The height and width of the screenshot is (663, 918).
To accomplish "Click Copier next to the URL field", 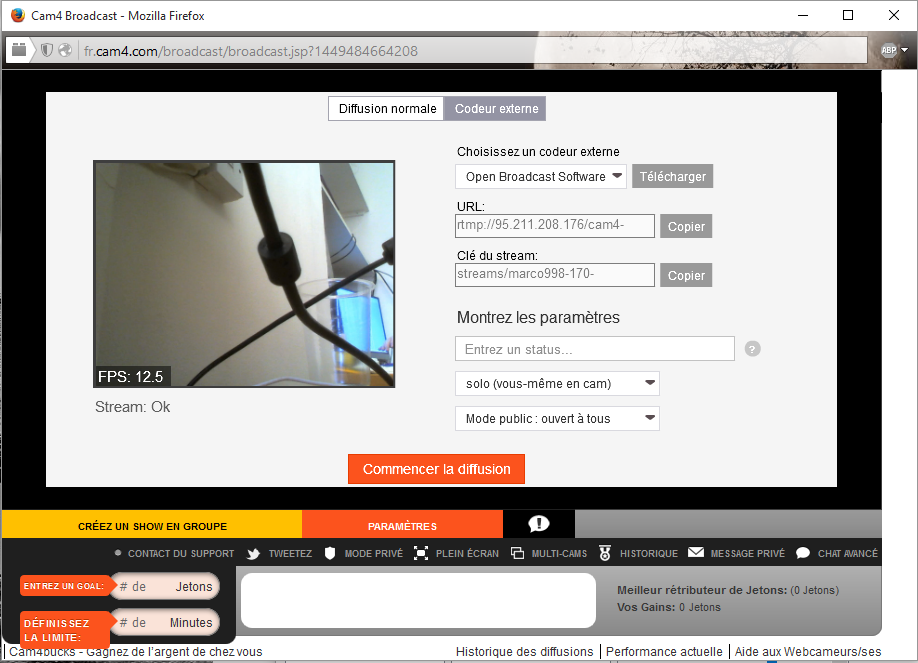I will [686, 227].
